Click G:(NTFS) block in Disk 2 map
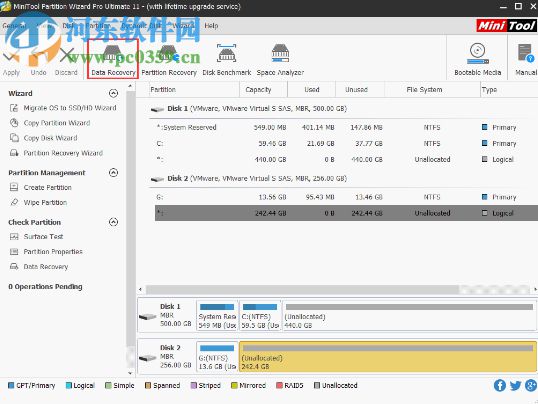538x404 pixels. tap(217, 357)
